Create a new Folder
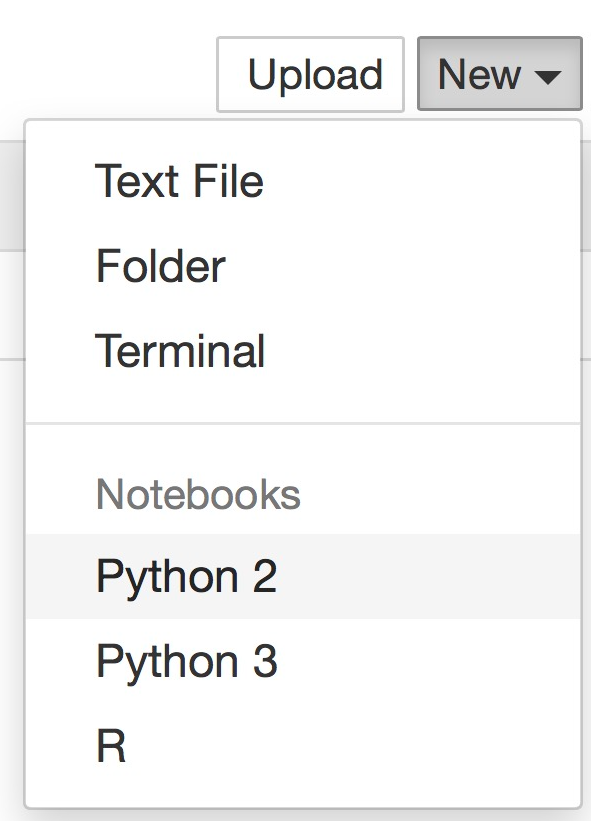 (303, 266)
